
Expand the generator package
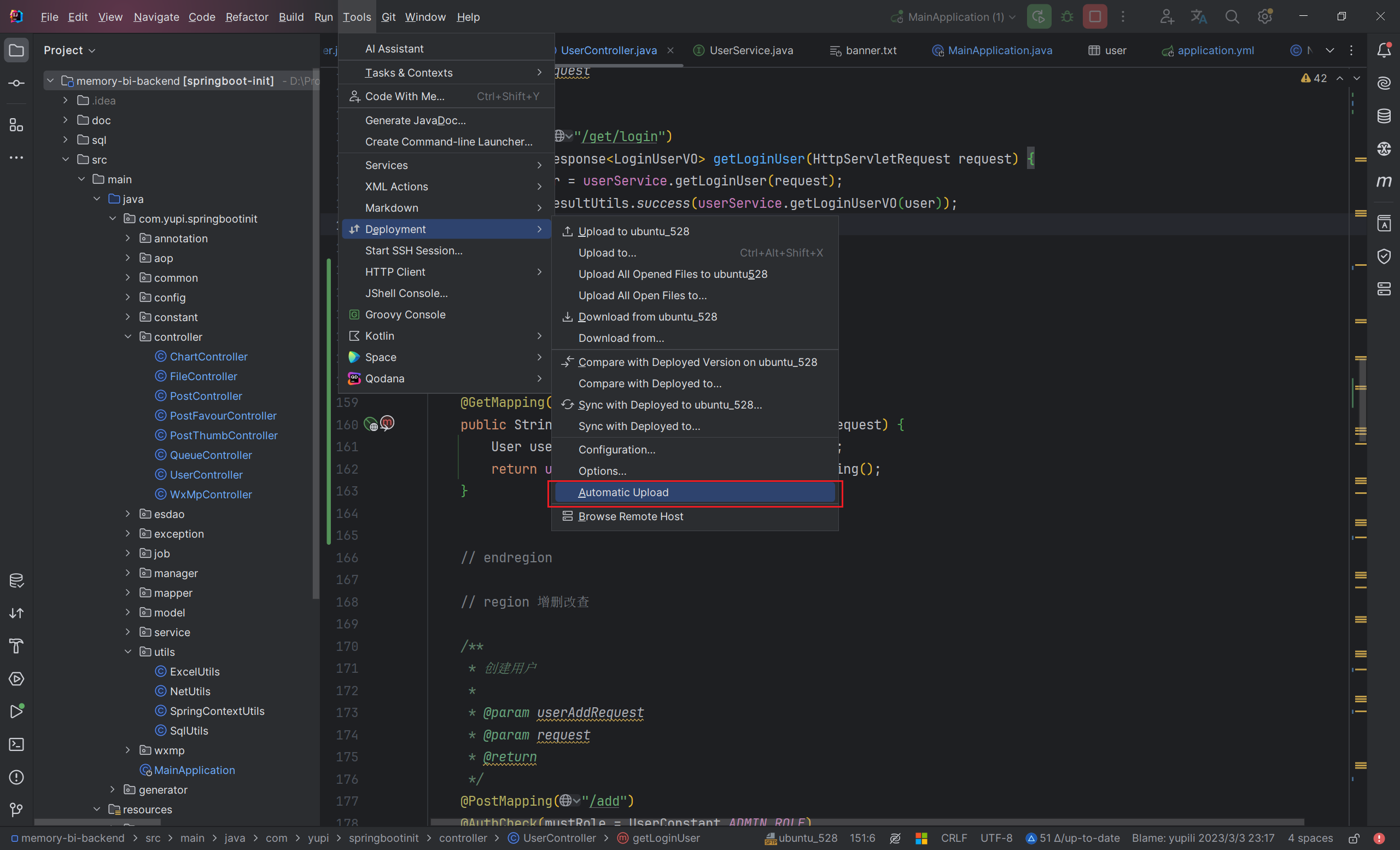click(x=113, y=790)
